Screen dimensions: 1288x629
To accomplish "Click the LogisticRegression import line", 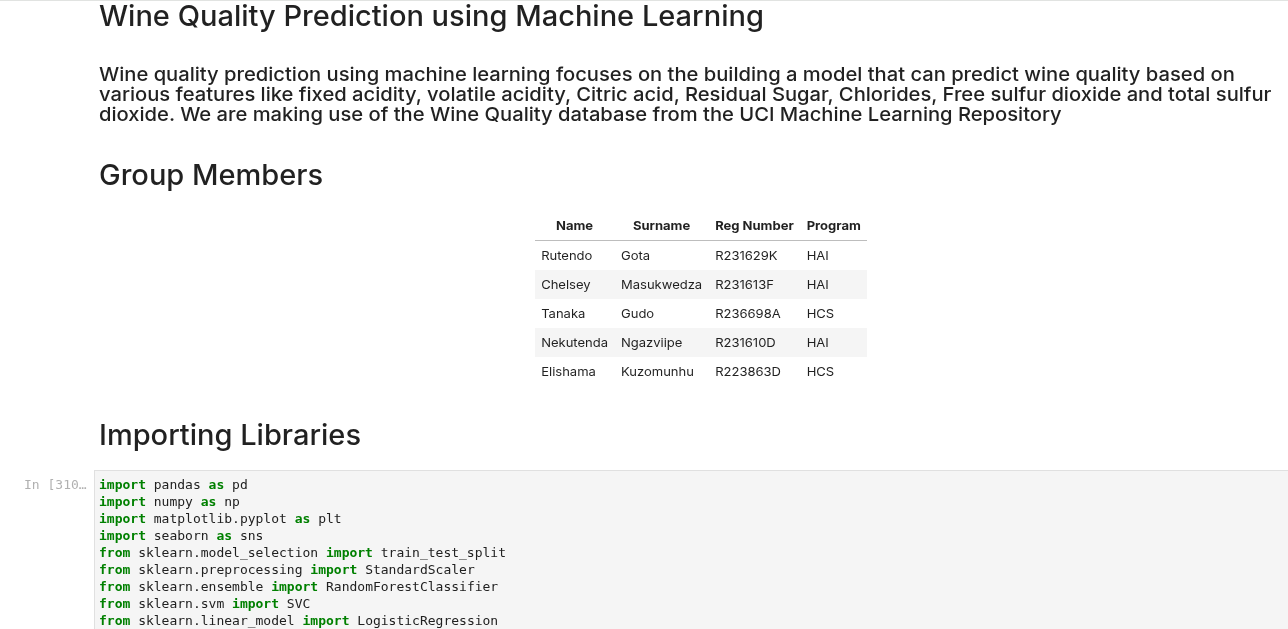I will coord(298,621).
